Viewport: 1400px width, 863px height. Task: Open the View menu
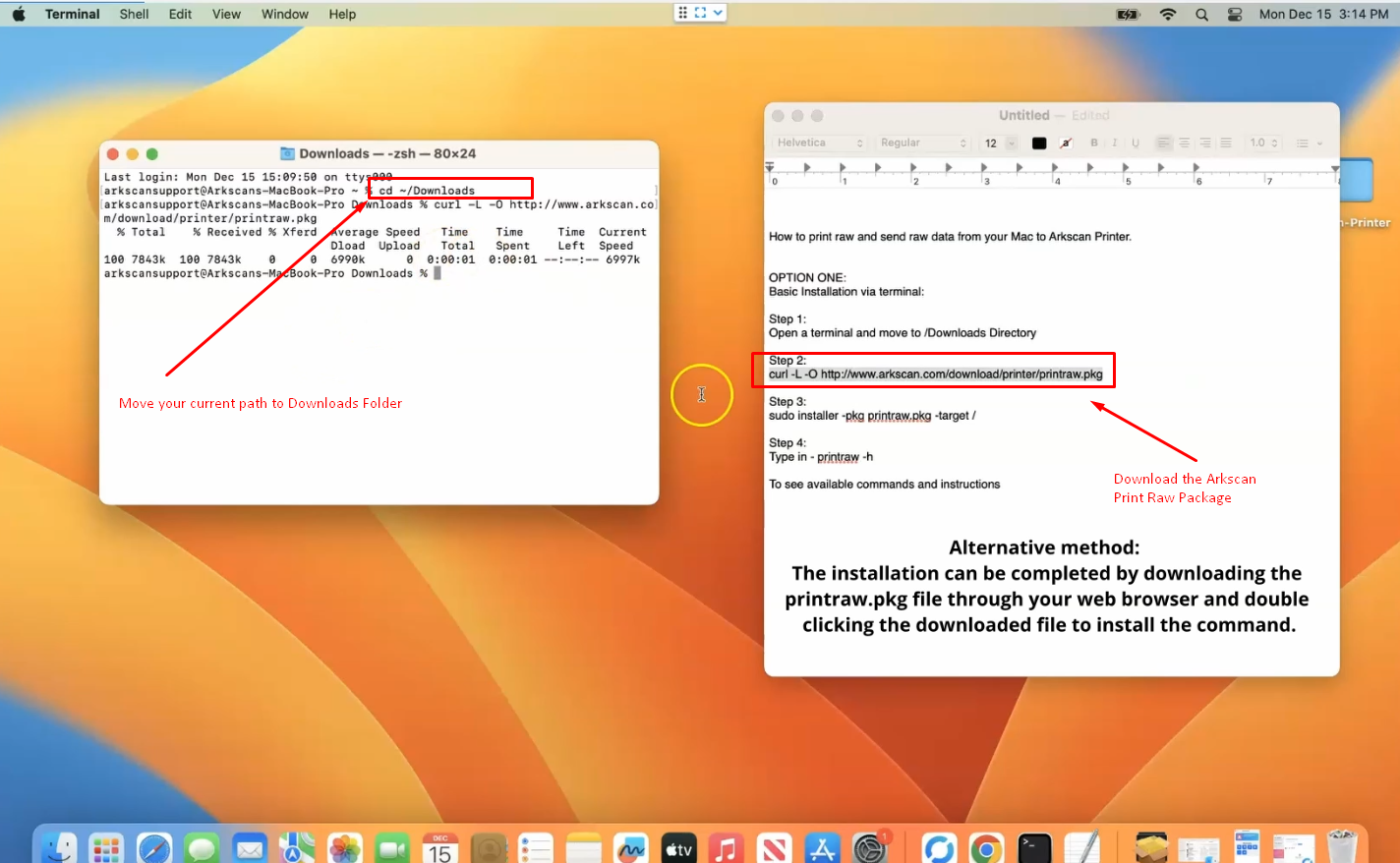click(x=226, y=14)
